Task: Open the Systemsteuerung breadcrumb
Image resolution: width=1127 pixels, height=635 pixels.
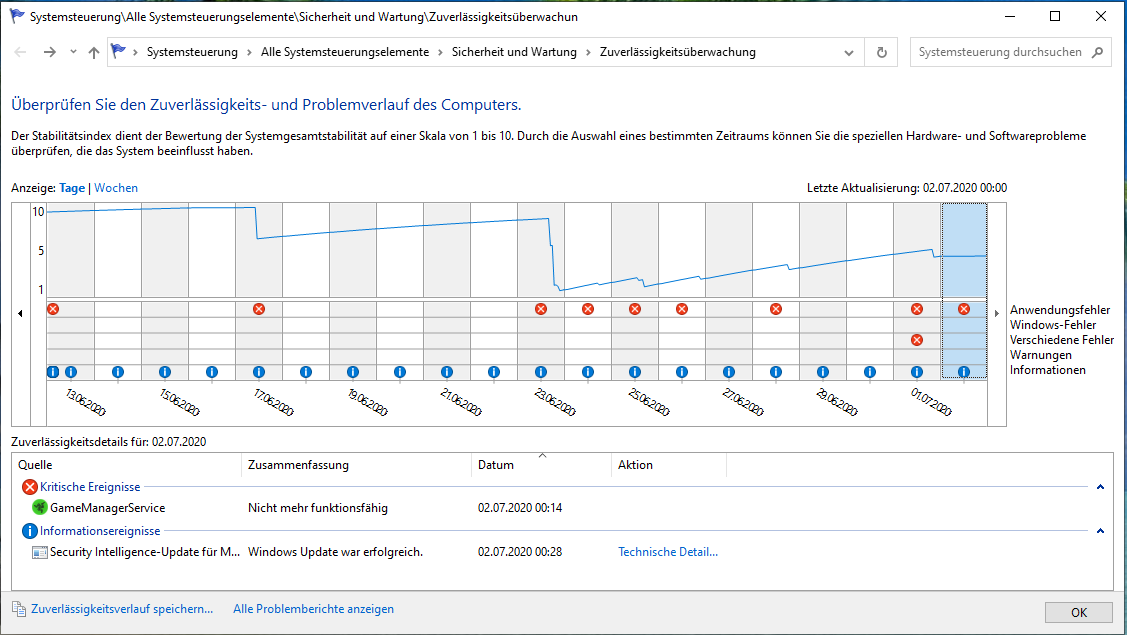Action: [x=192, y=52]
